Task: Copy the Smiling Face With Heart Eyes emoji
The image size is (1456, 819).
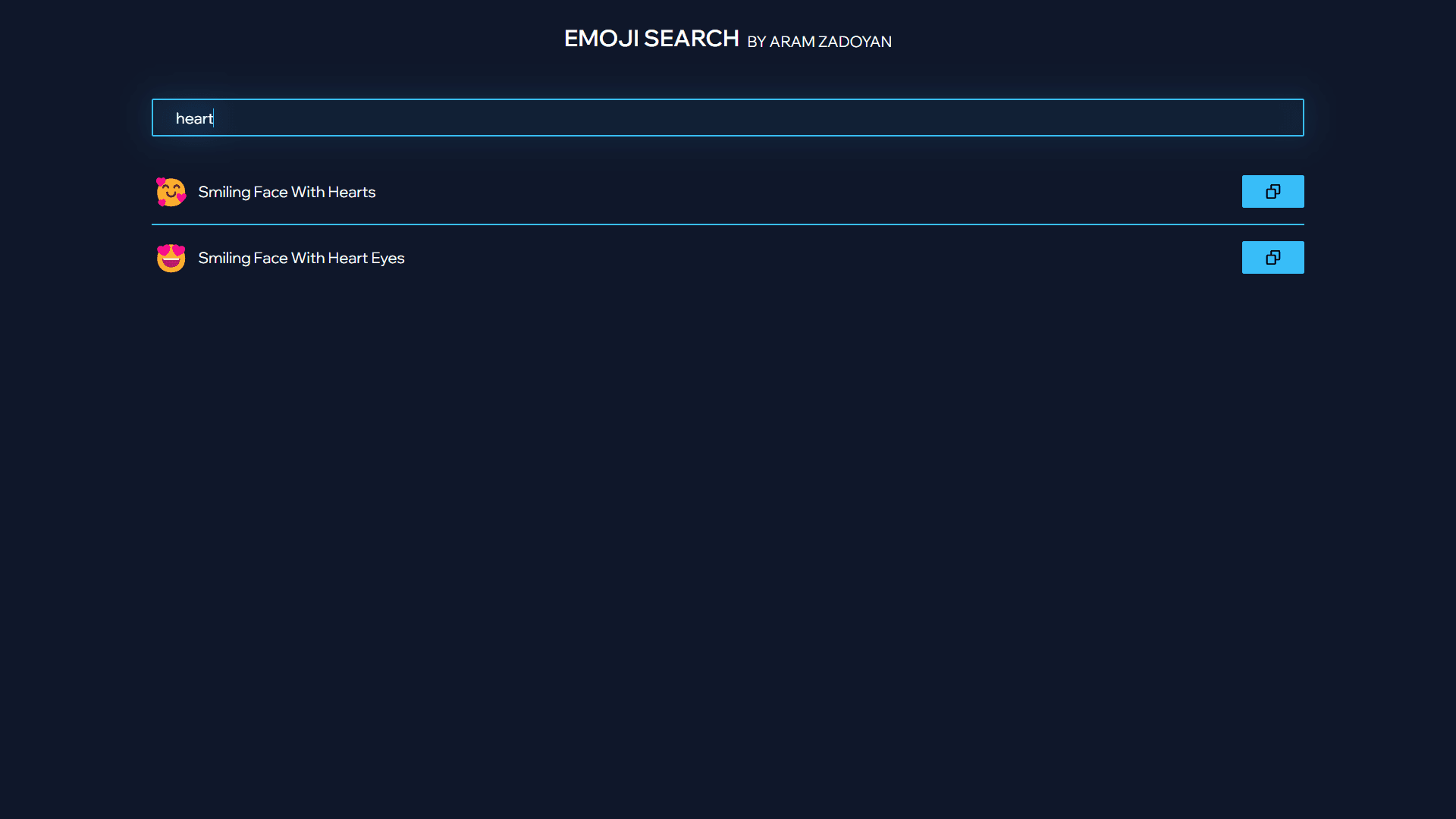Action: (x=1272, y=258)
